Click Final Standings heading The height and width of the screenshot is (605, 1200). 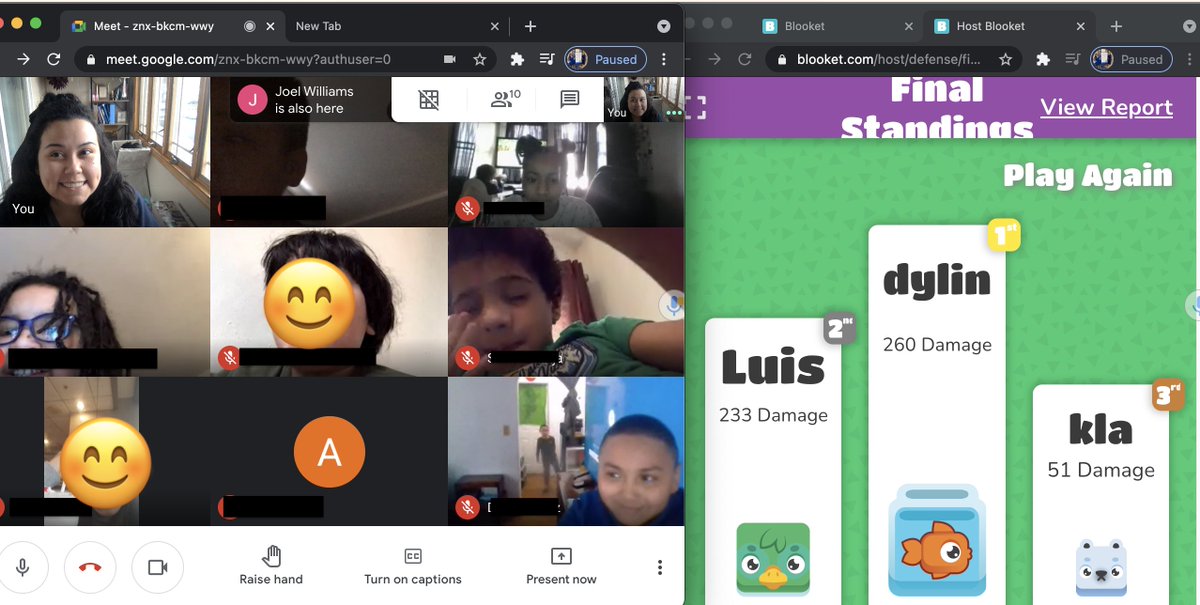[x=937, y=108]
